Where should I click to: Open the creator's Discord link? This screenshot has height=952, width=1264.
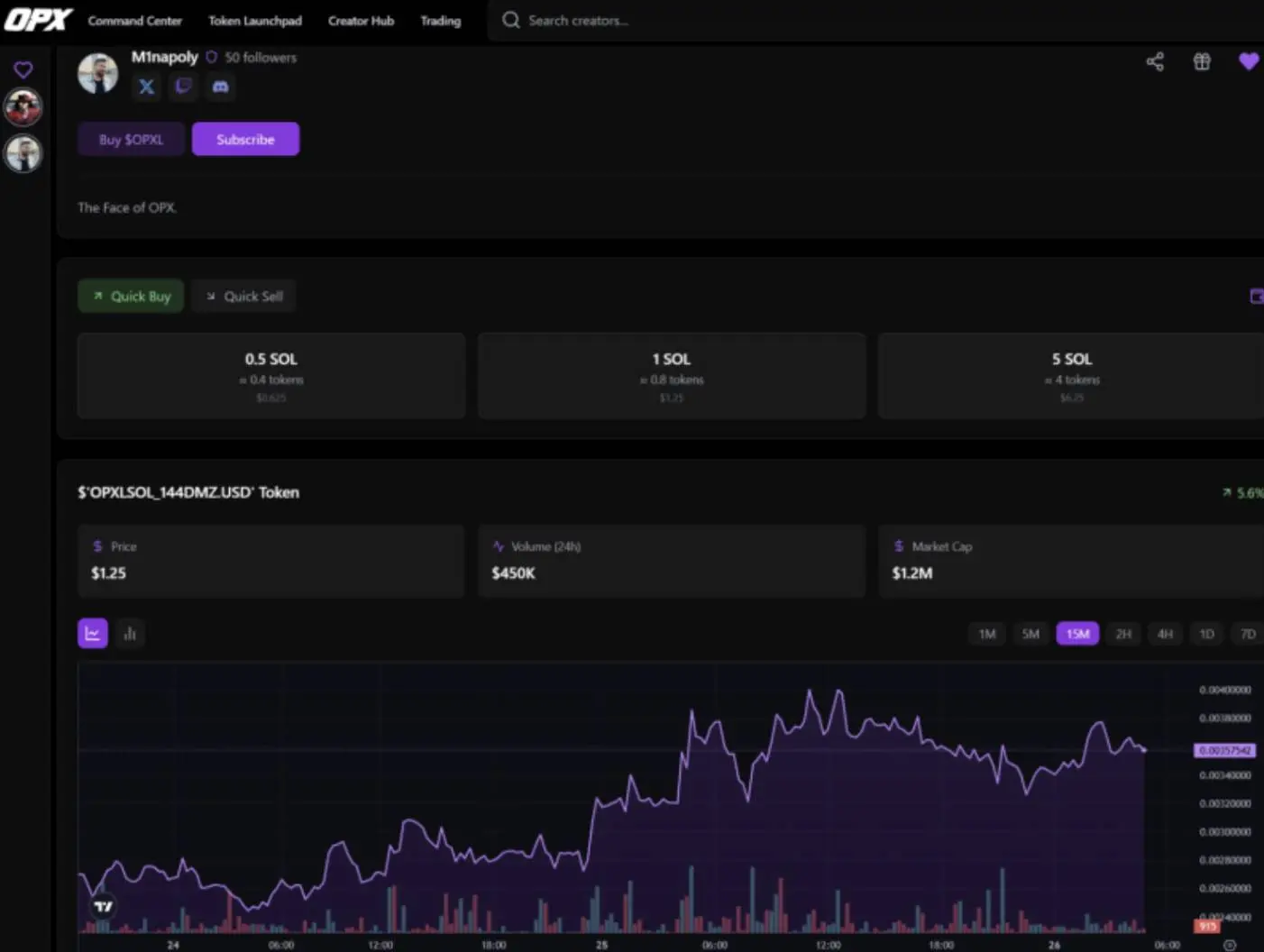(220, 87)
